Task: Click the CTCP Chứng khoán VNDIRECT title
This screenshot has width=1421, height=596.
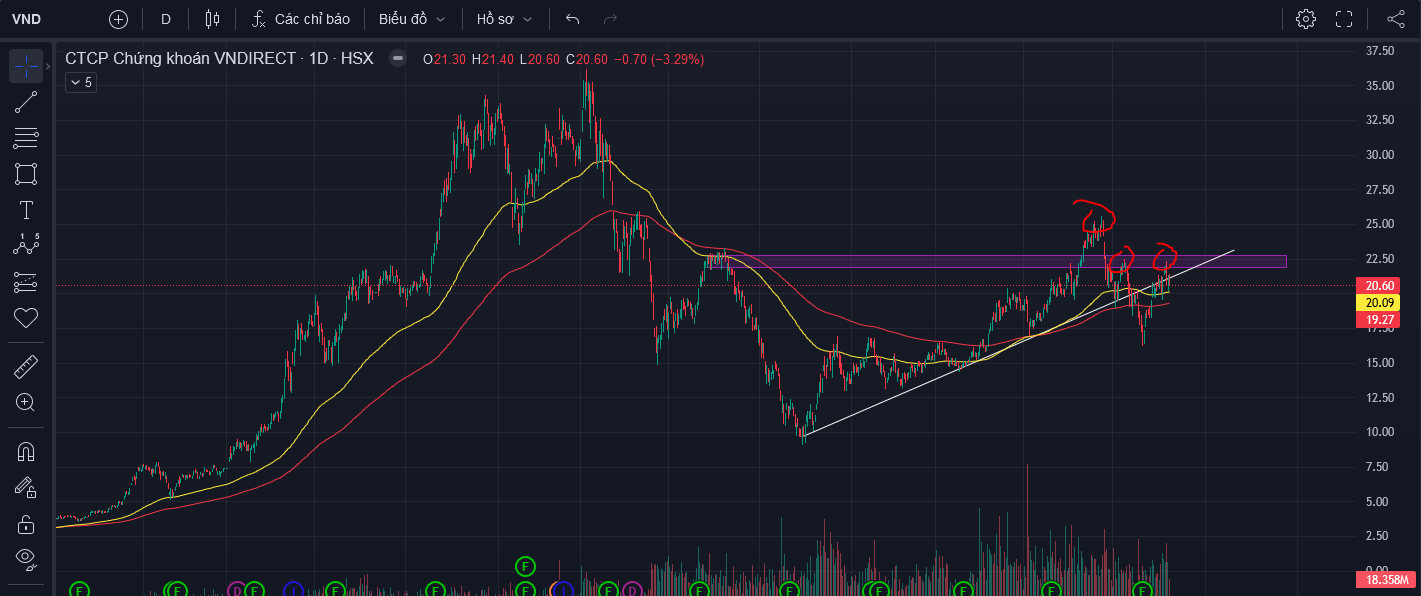Action: coord(181,59)
